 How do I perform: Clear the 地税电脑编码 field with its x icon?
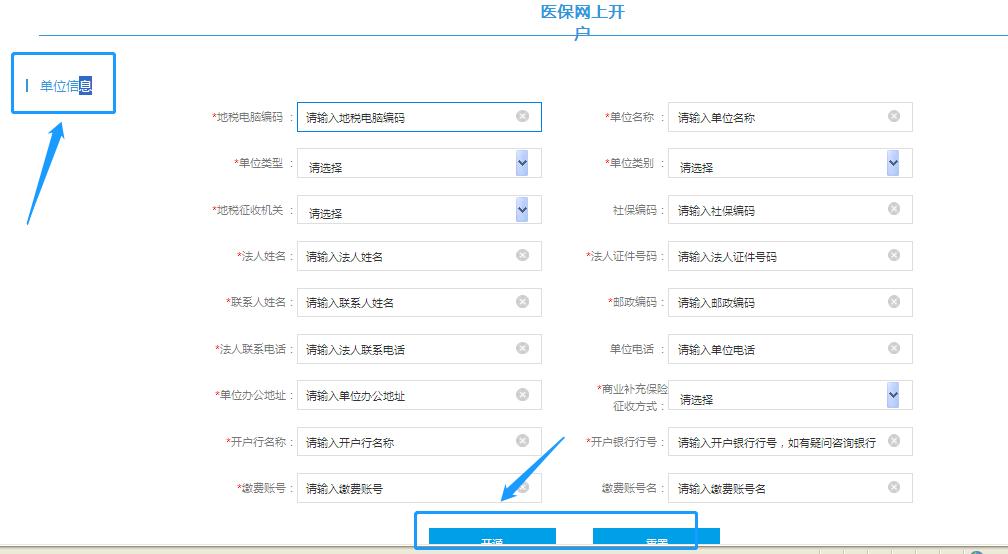pos(523,116)
